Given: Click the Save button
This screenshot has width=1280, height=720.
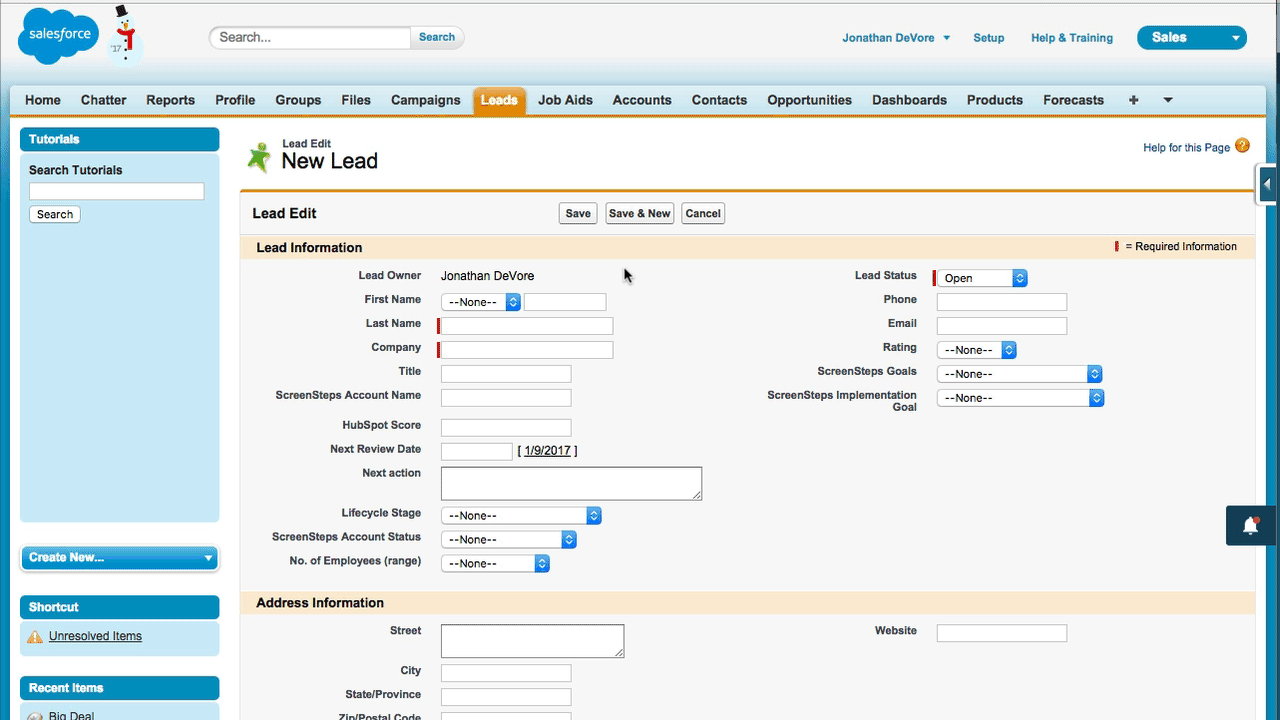Looking at the screenshot, I should 578,213.
